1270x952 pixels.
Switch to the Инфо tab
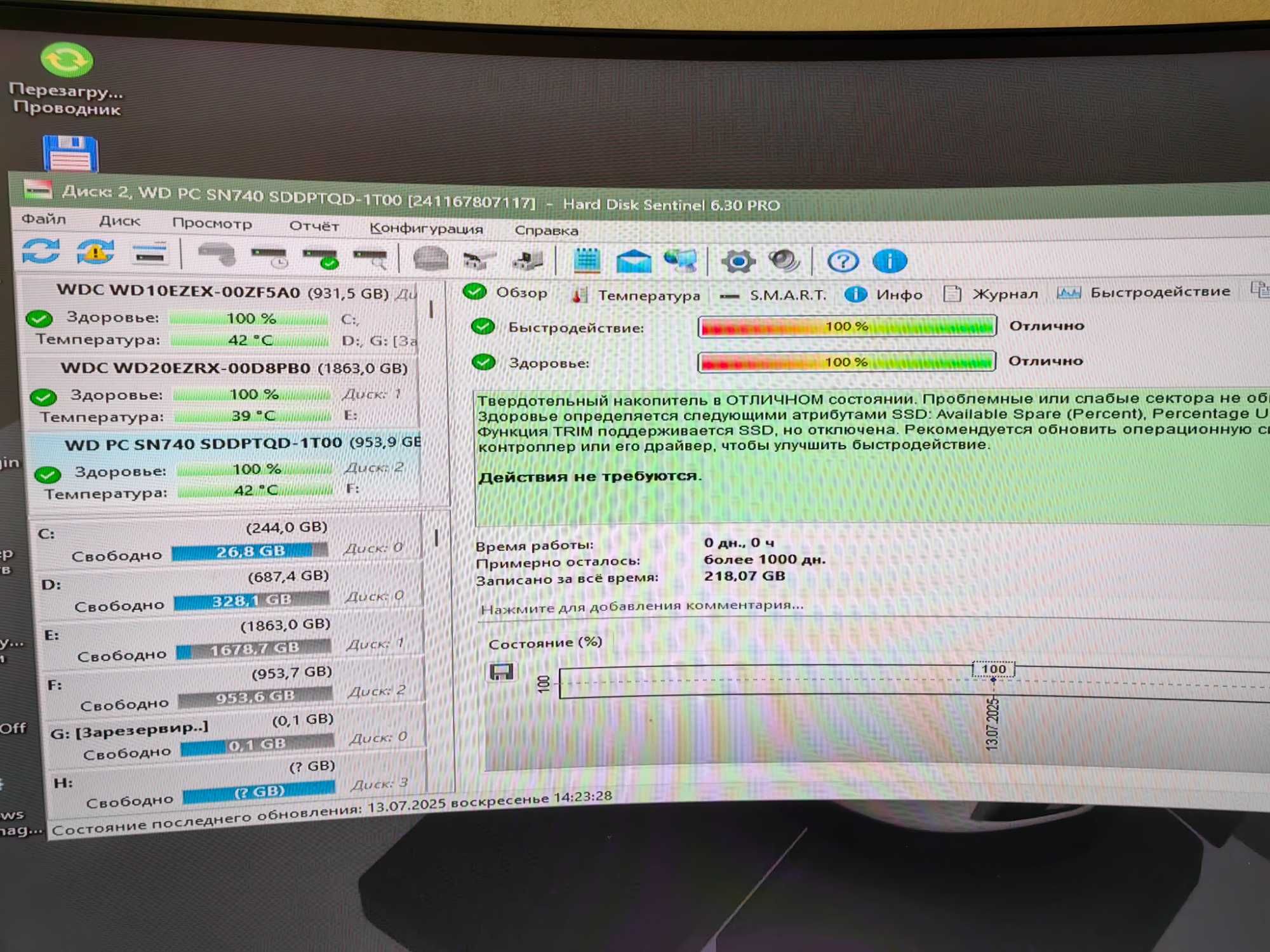tap(884, 294)
